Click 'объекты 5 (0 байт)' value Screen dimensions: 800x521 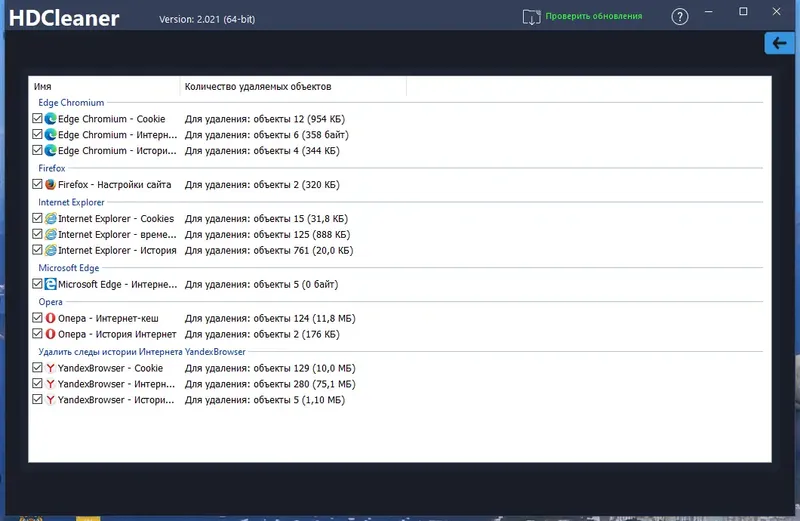(296, 284)
